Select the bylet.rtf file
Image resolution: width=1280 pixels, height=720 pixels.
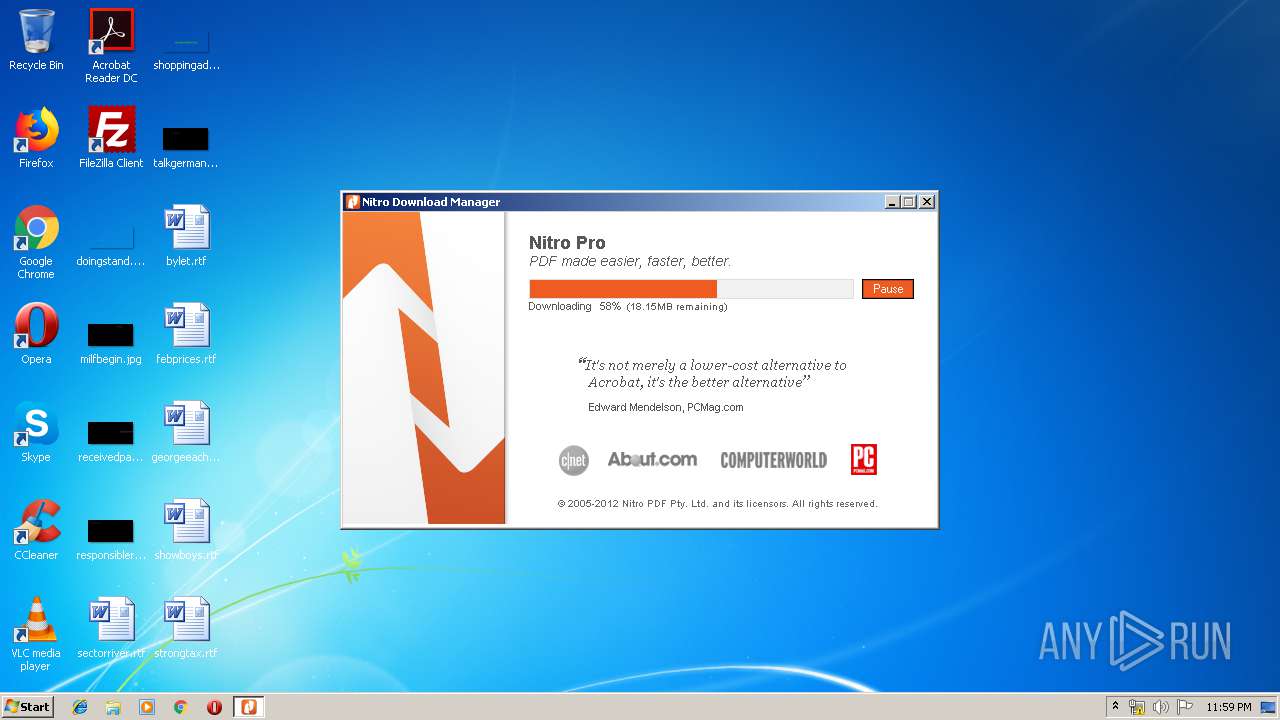point(186,236)
